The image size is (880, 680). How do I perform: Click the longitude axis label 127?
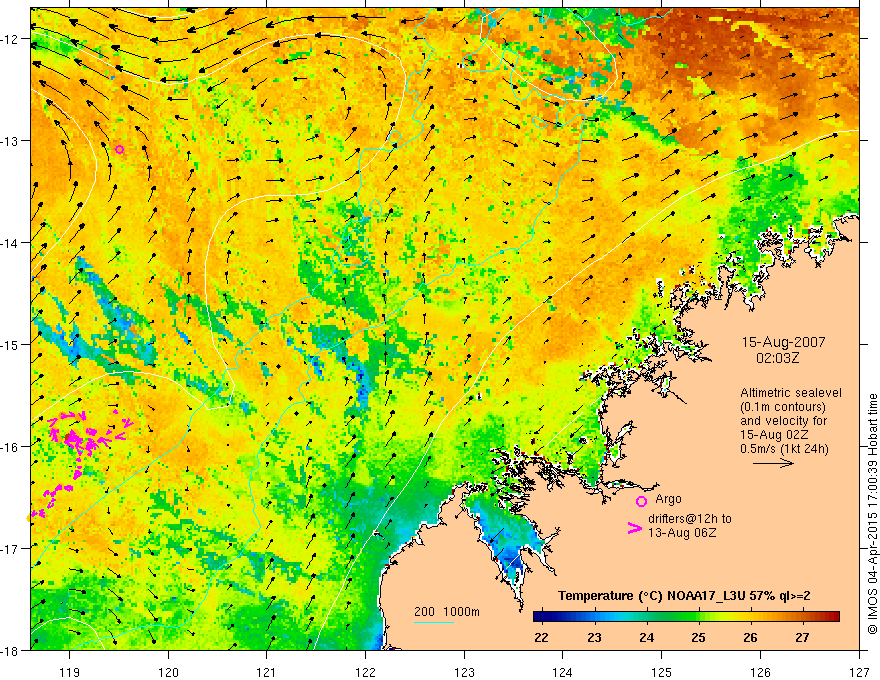click(x=859, y=673)
